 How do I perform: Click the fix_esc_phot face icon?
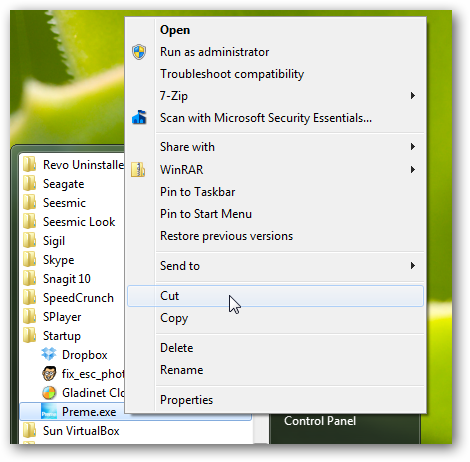49,374
